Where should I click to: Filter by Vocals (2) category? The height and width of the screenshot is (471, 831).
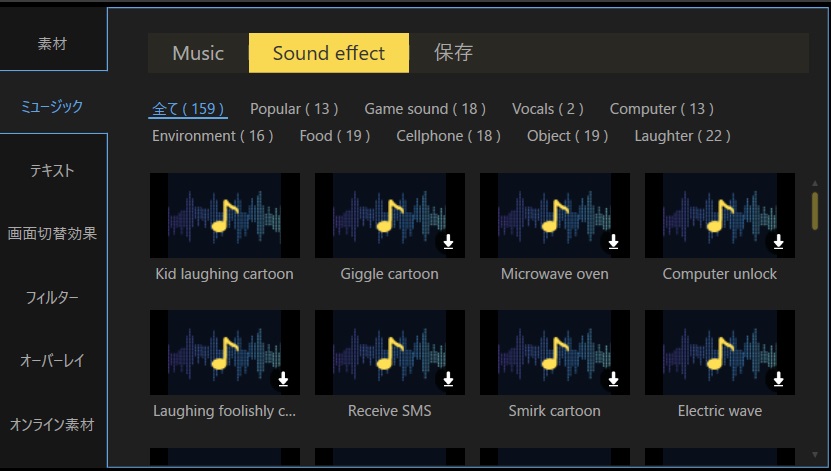pyautogui.click(x=547, y=109)
